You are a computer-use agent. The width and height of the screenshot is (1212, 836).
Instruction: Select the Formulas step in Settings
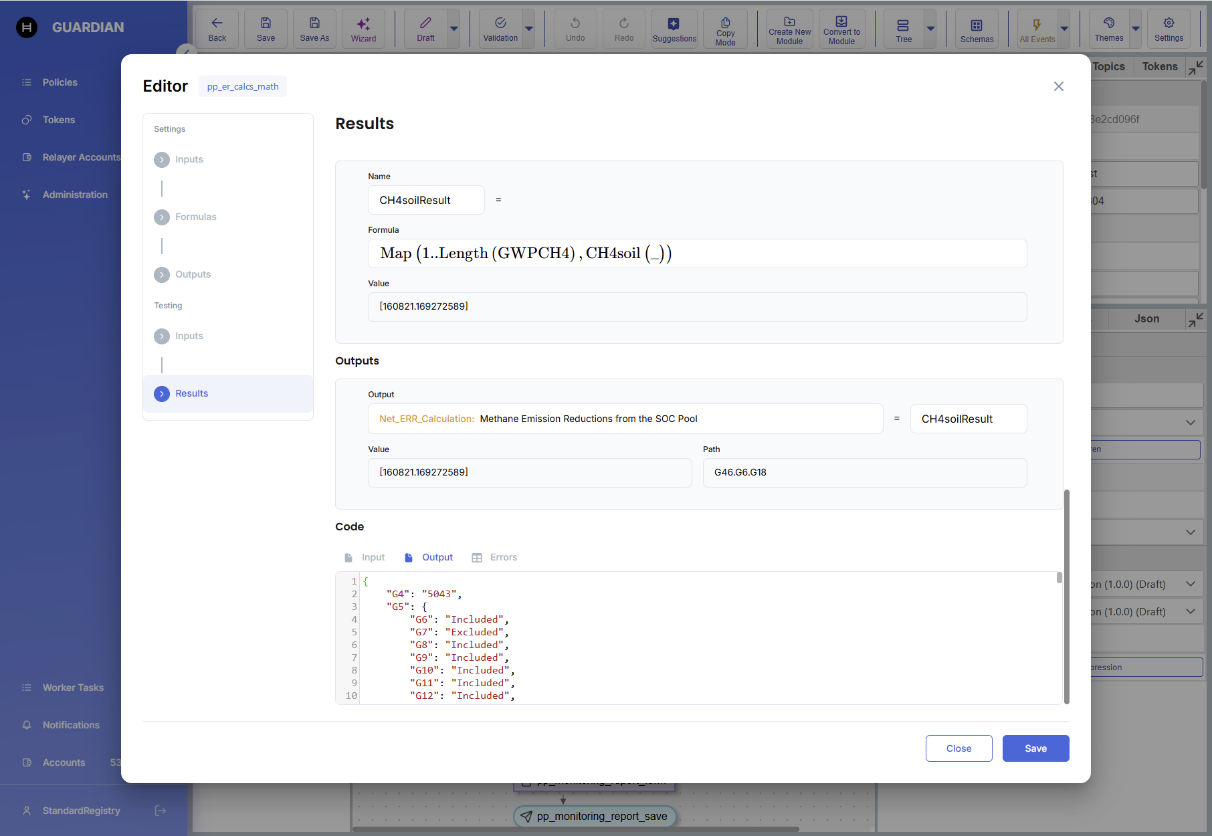pyautogui.click(x=196, y=217)
